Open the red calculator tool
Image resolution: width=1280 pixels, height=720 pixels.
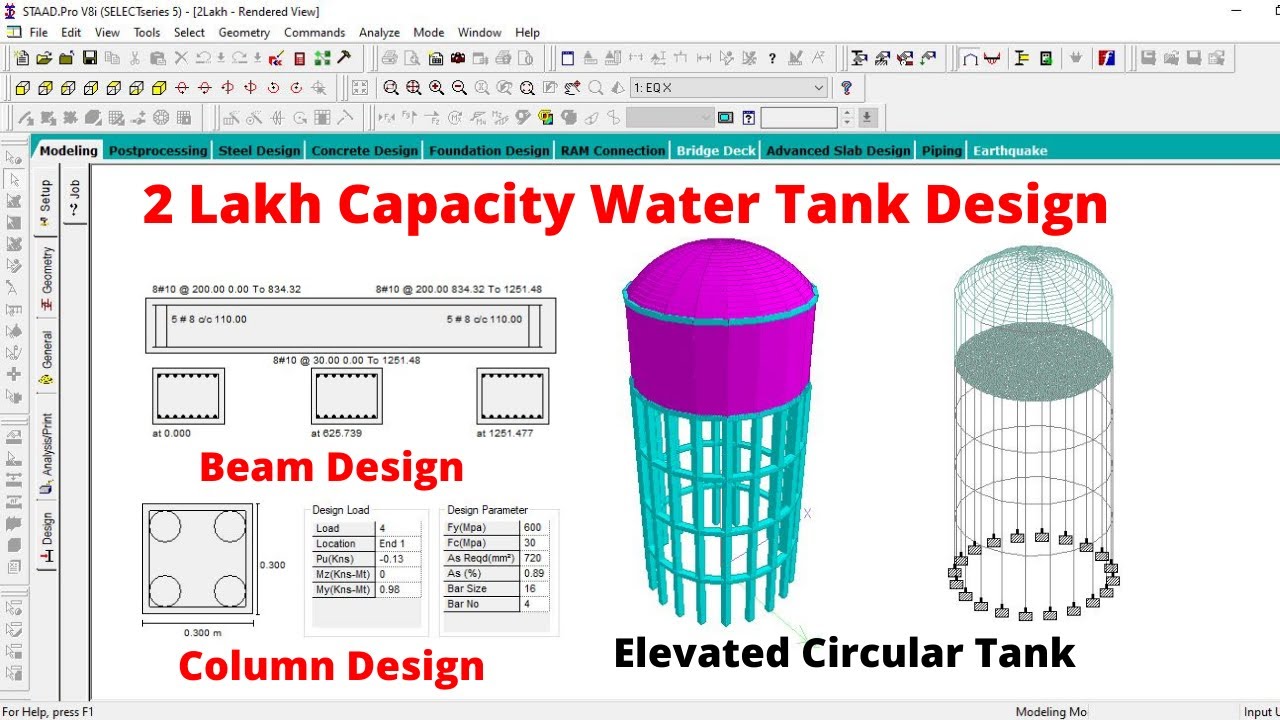coord(300,58)
